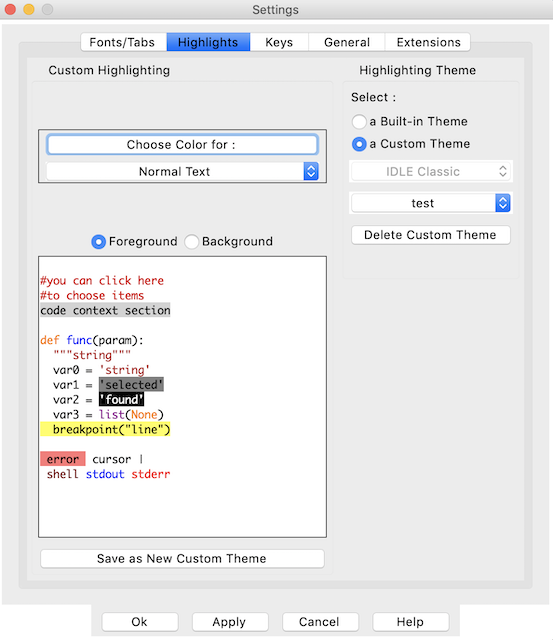Image resolution: width=553 pixels, height=640 pixels.
Task: Switch to the Fonts/Tabs tab
Action: pyautogui.click(x=124, y=42)
